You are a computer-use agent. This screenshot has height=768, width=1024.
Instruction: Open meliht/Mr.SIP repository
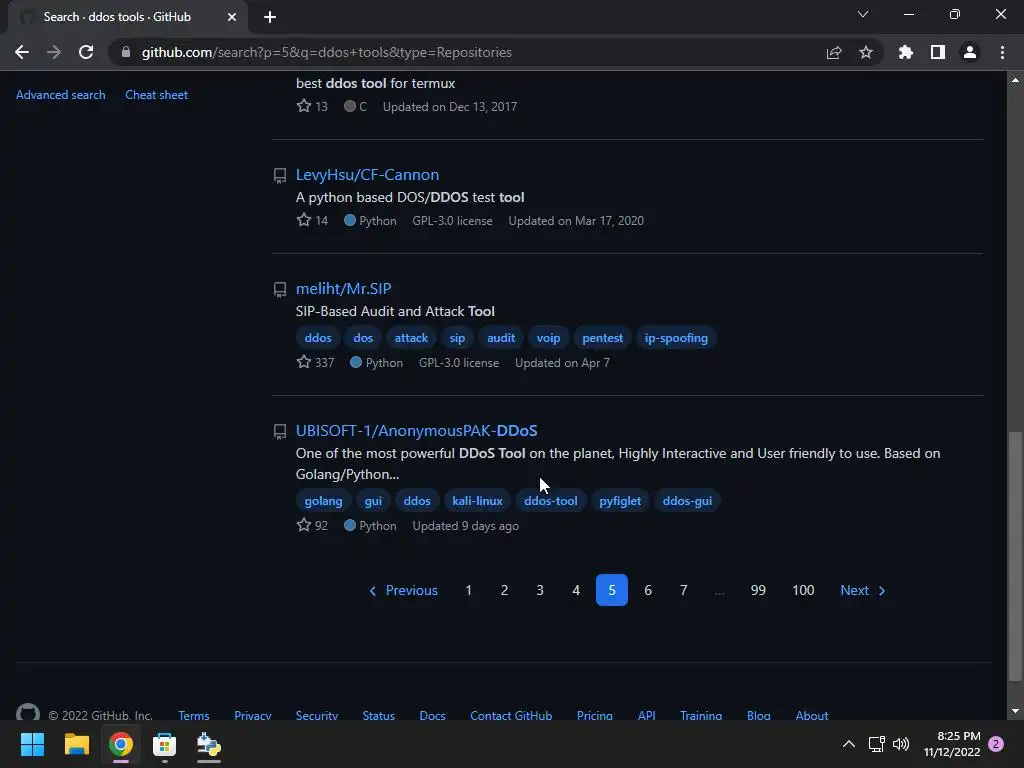[x=344, y=289]
